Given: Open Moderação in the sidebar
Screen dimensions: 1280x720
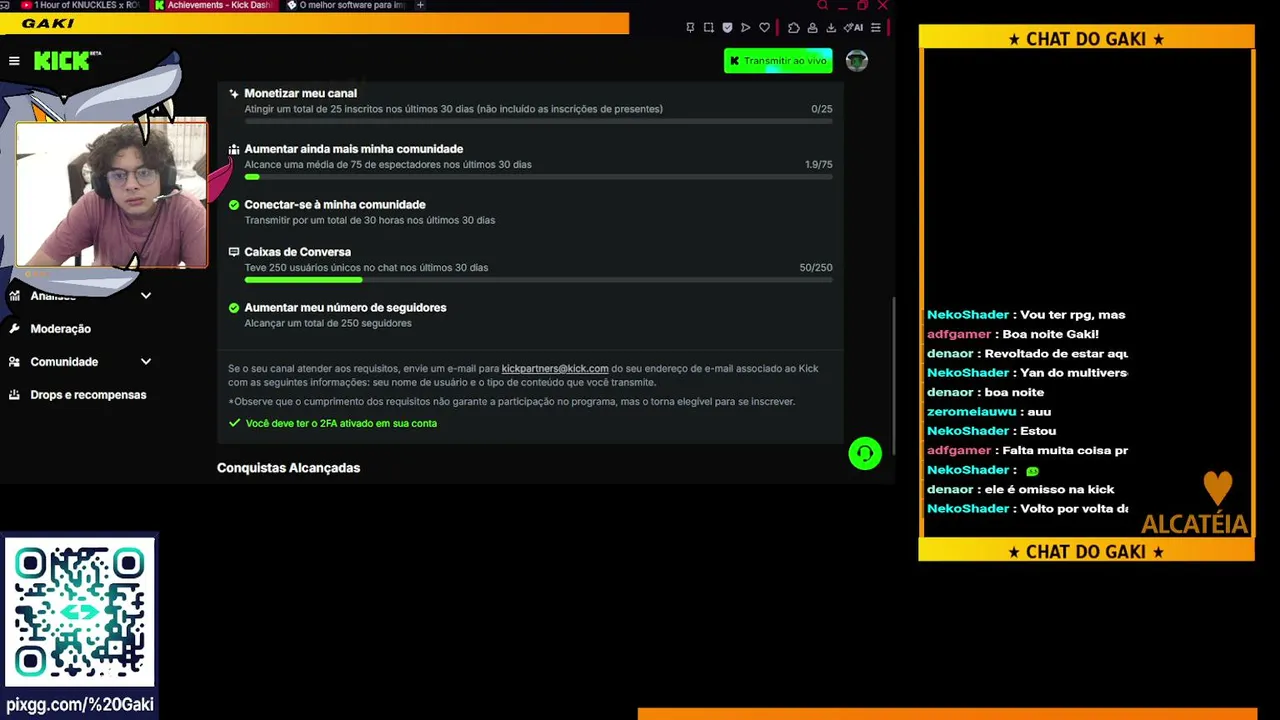Looking at the screenshot, I should (60, 329).
